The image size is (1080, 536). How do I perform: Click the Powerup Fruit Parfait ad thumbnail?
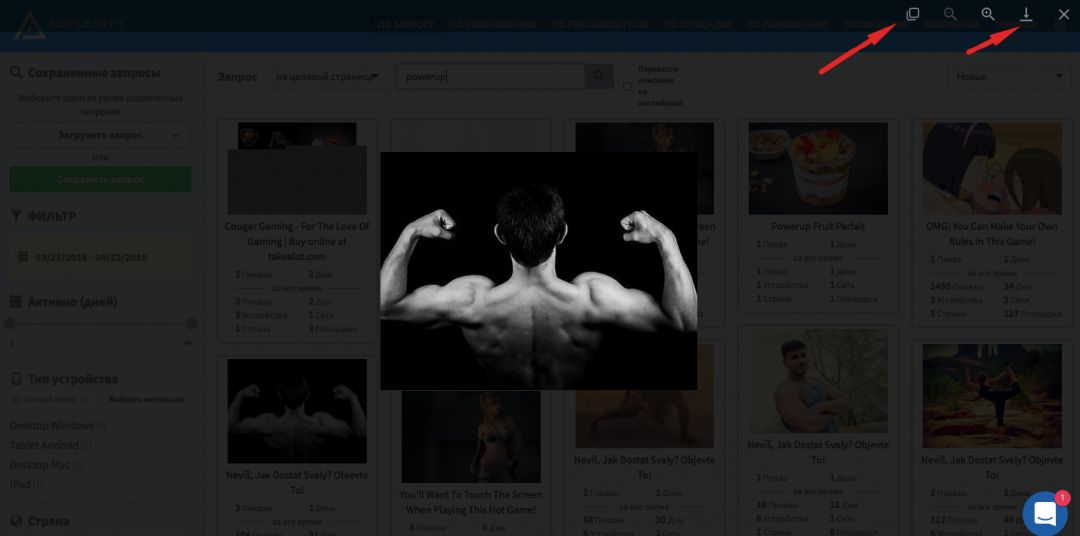tap(818, 169)
